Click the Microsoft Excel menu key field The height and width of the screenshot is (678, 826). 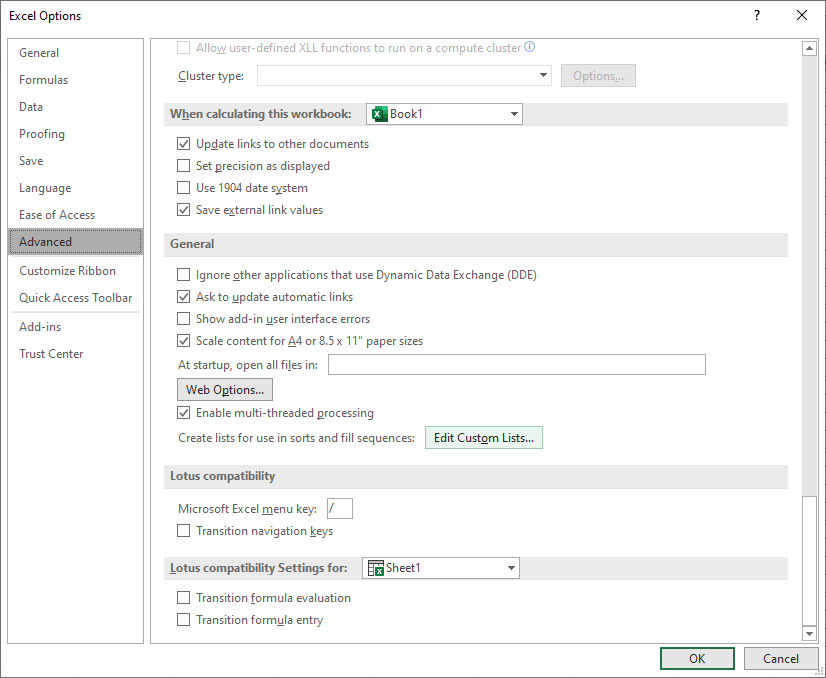click(x=340, y=508)
